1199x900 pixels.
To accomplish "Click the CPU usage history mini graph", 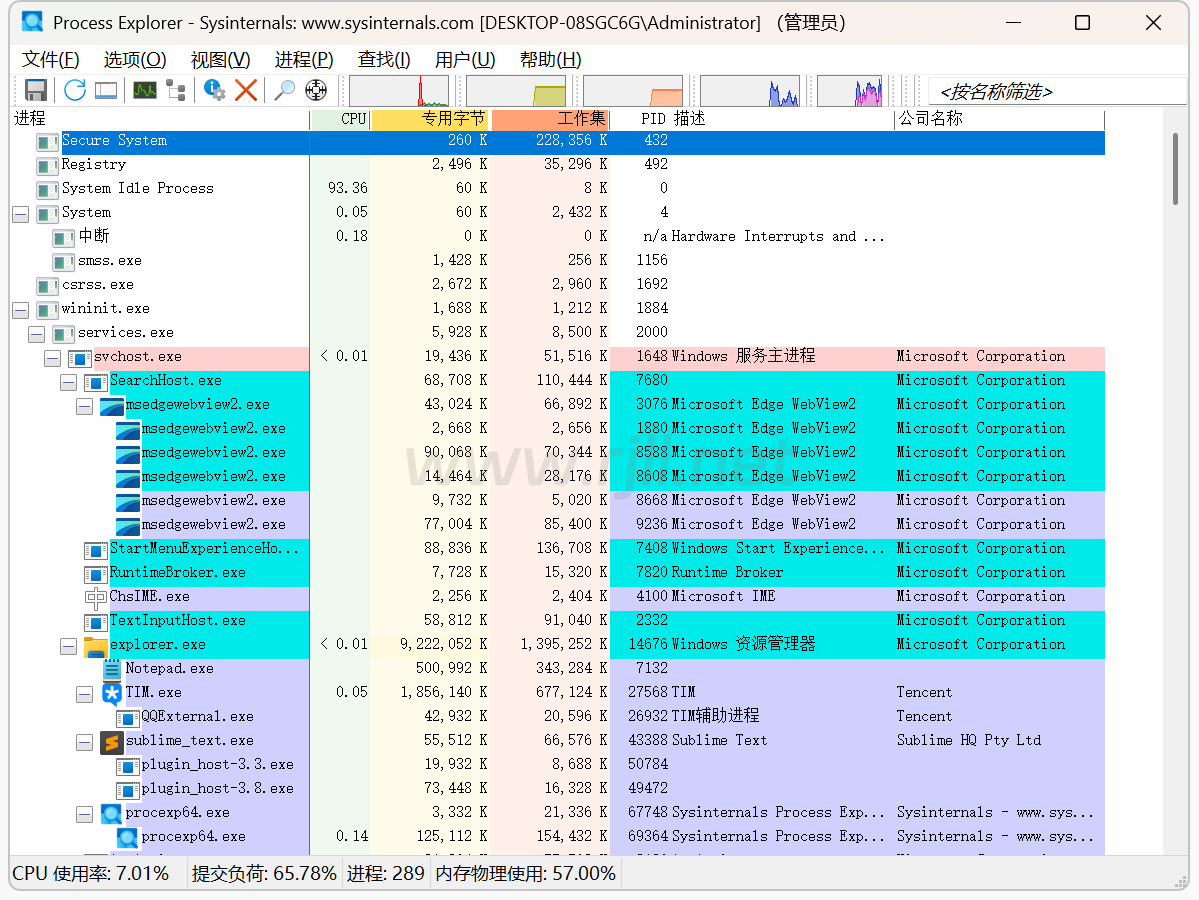I will (398, 91).
